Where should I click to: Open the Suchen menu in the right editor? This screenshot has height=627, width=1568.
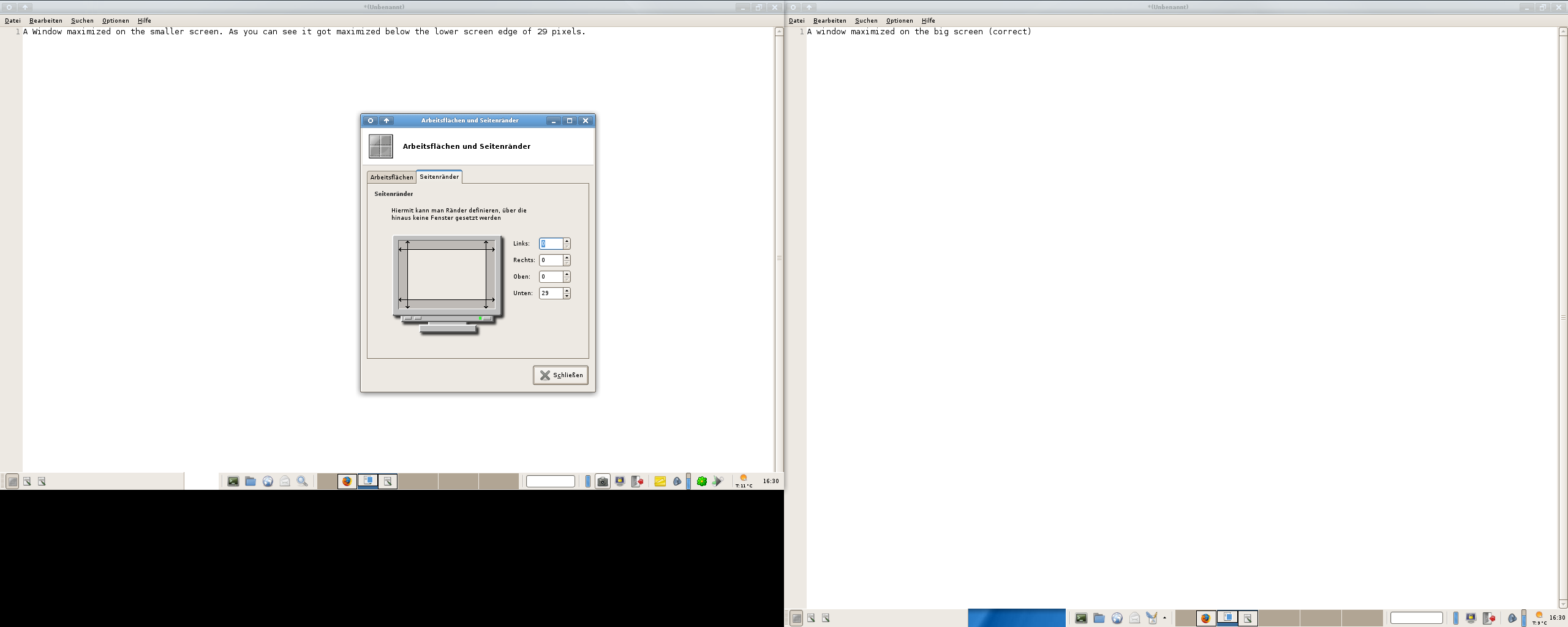tap(866, 21)
